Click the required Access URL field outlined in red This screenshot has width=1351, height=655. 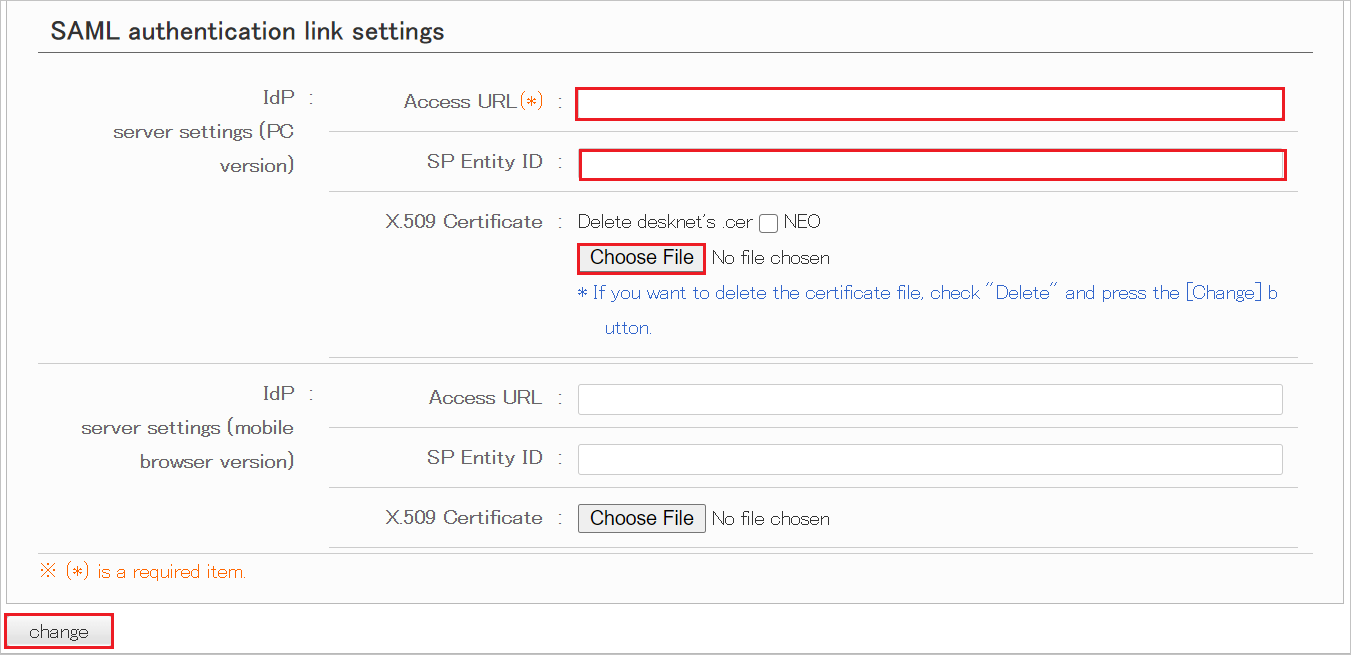click(929, 103)
